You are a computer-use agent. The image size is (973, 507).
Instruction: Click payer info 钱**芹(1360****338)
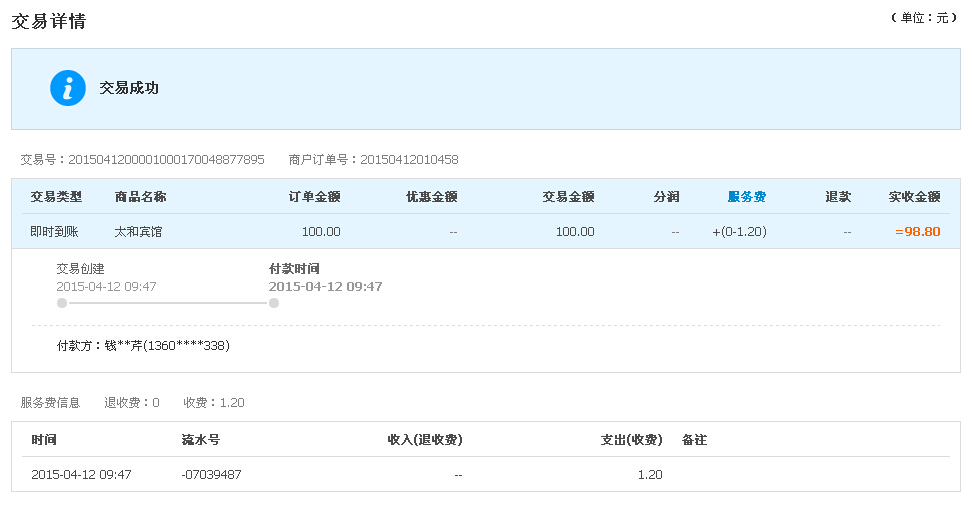pos(167,346)
